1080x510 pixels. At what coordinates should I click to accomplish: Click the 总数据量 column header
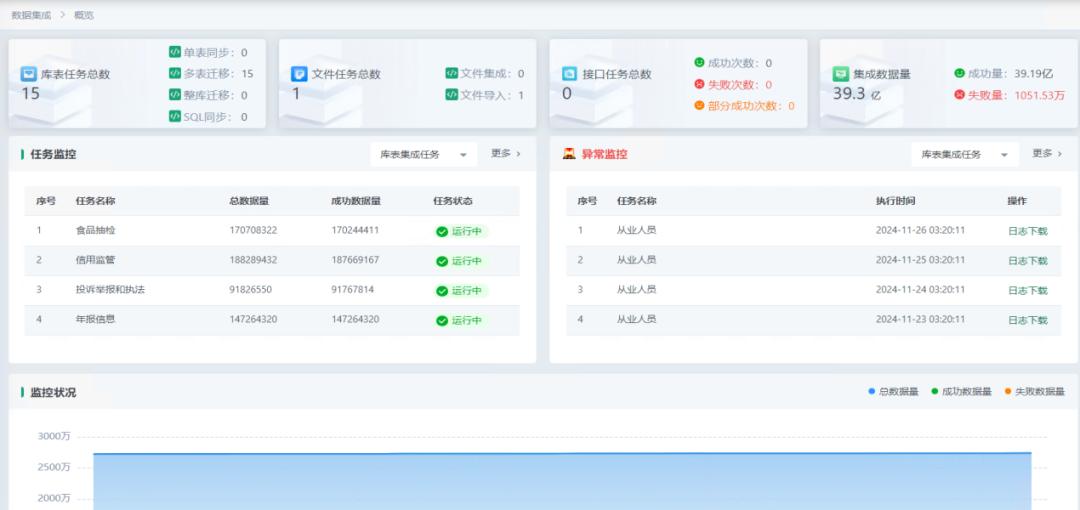249,201
